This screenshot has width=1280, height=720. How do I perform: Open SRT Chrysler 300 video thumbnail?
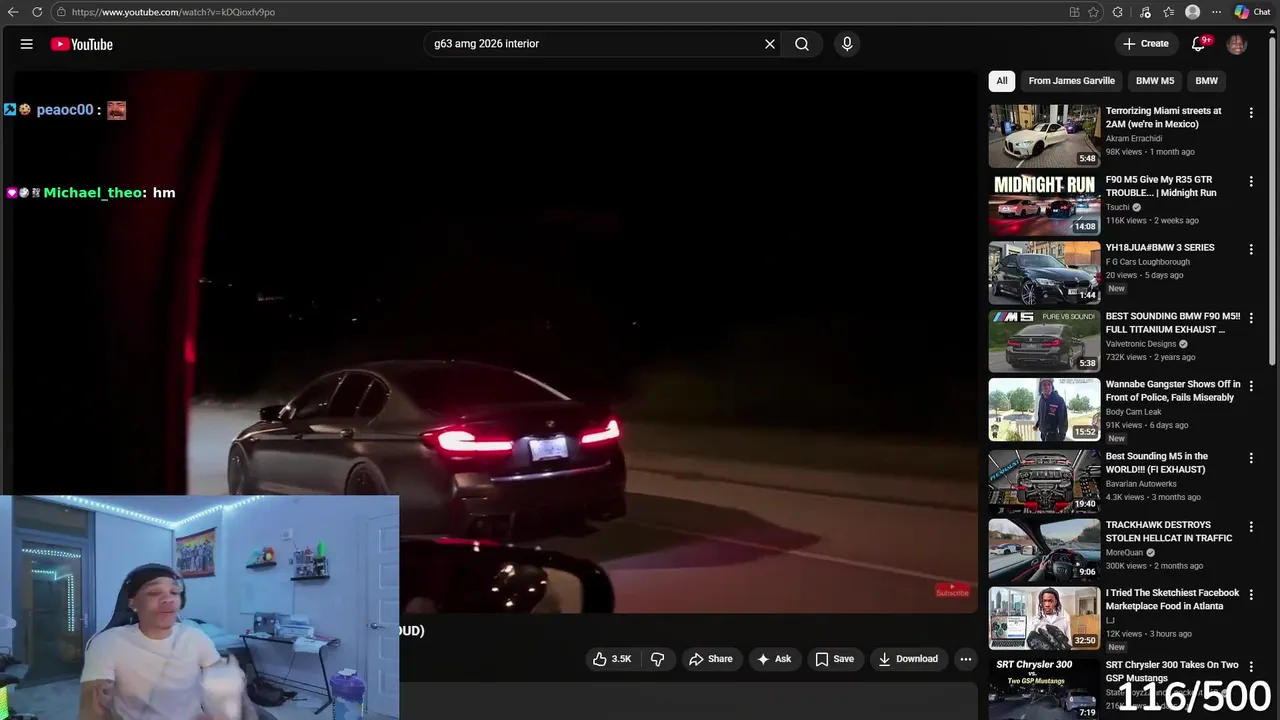pyautogui.click(x=1044, y=688)
